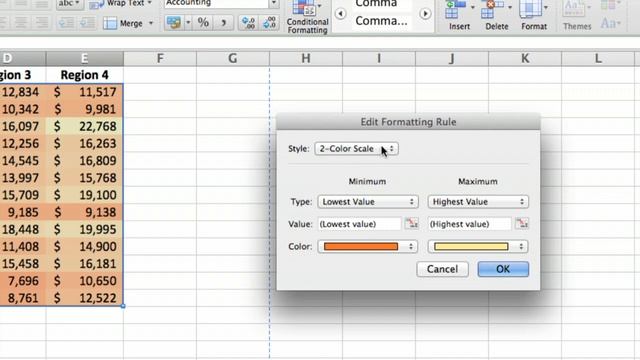640x360 pixels.
Task: Click cell with value 10,650
Action: (x=84, y=281)
